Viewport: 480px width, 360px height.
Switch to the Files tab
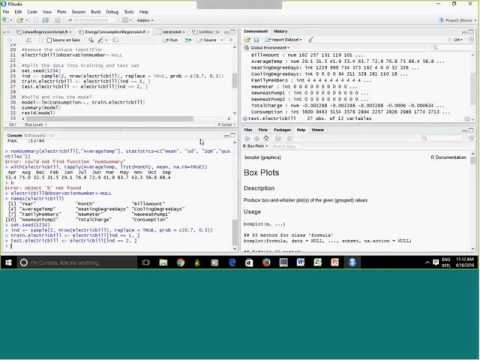(x=248, y=130)
